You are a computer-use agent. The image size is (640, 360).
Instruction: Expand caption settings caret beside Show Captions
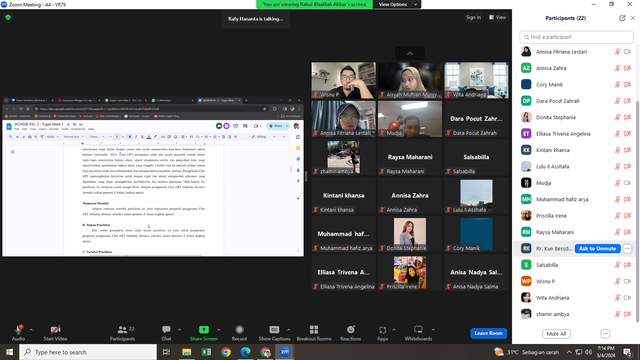pyautogui.click(x=289, y=330)
